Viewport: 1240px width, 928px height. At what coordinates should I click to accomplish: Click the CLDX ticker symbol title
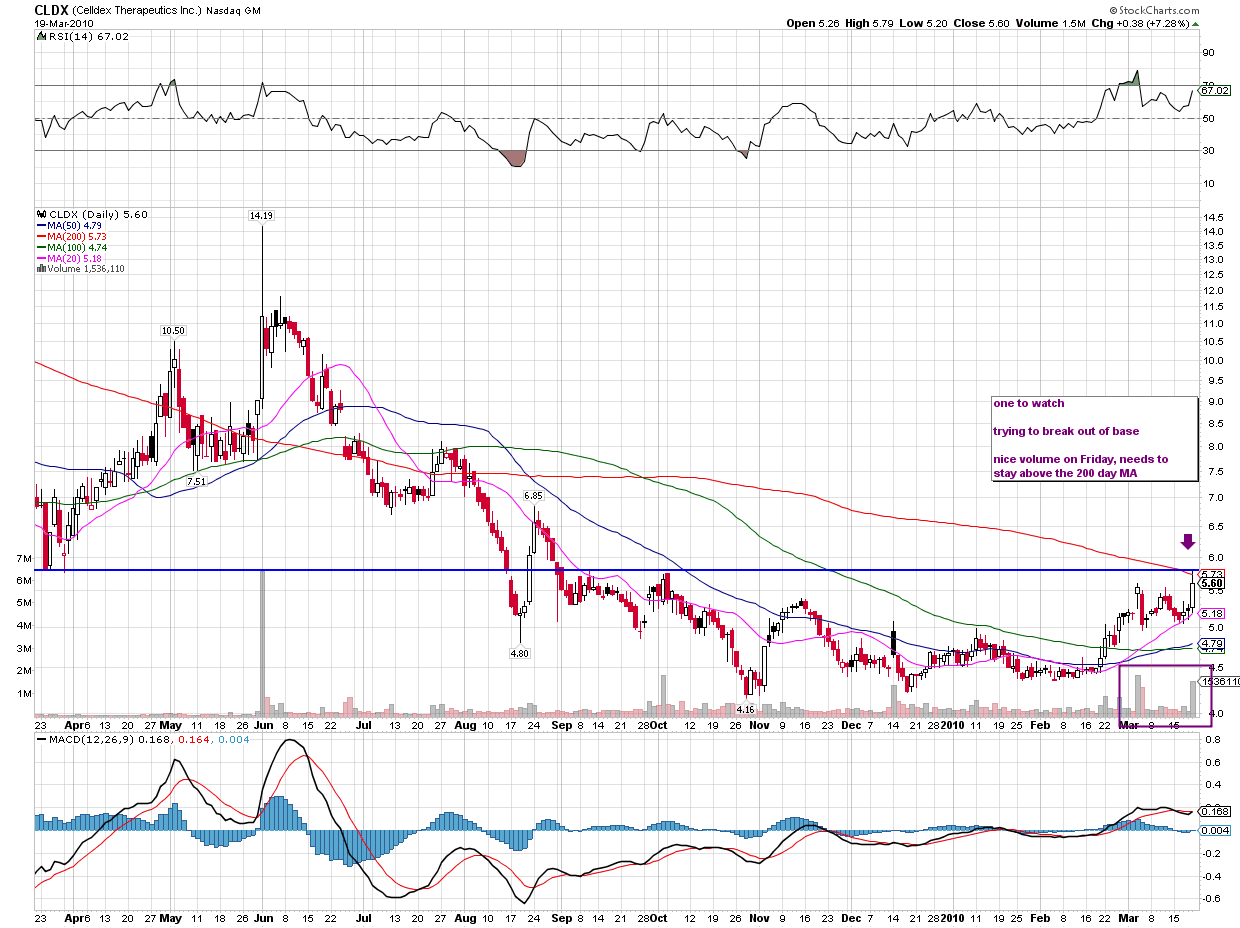pyautogui.click(x=51, y=9)
